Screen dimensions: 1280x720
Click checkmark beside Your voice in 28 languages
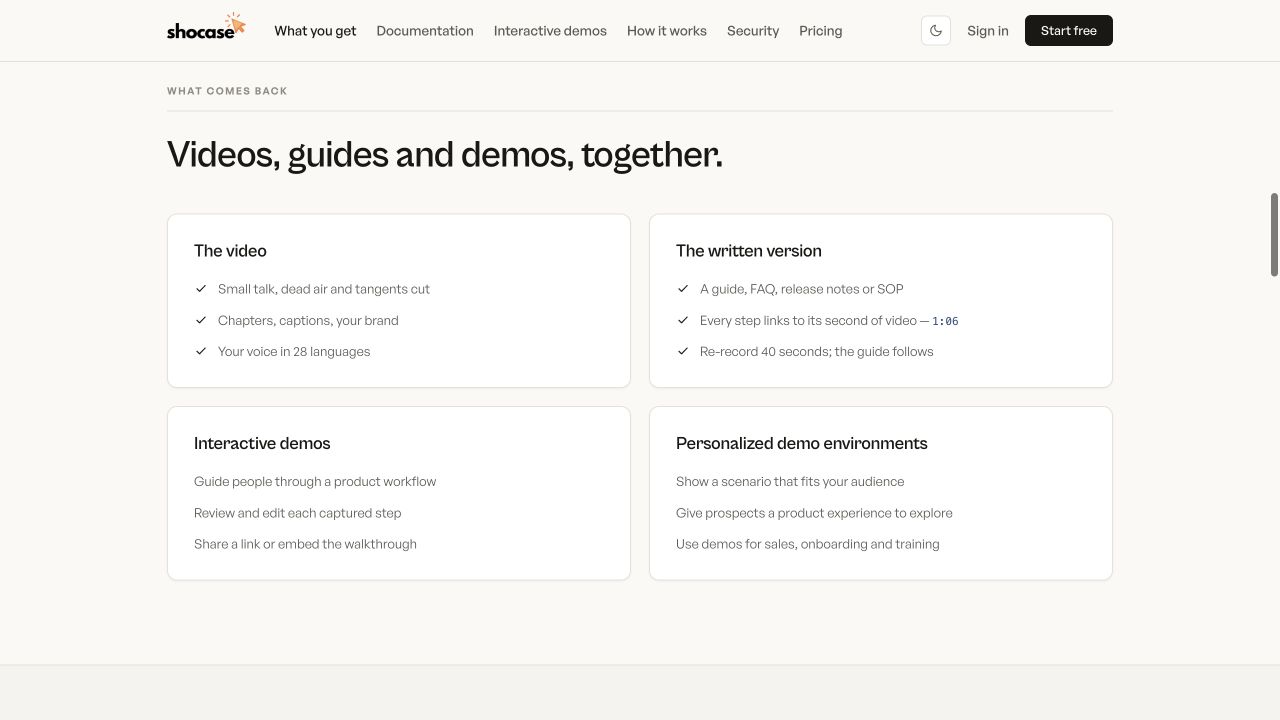(x=201, y=351)
